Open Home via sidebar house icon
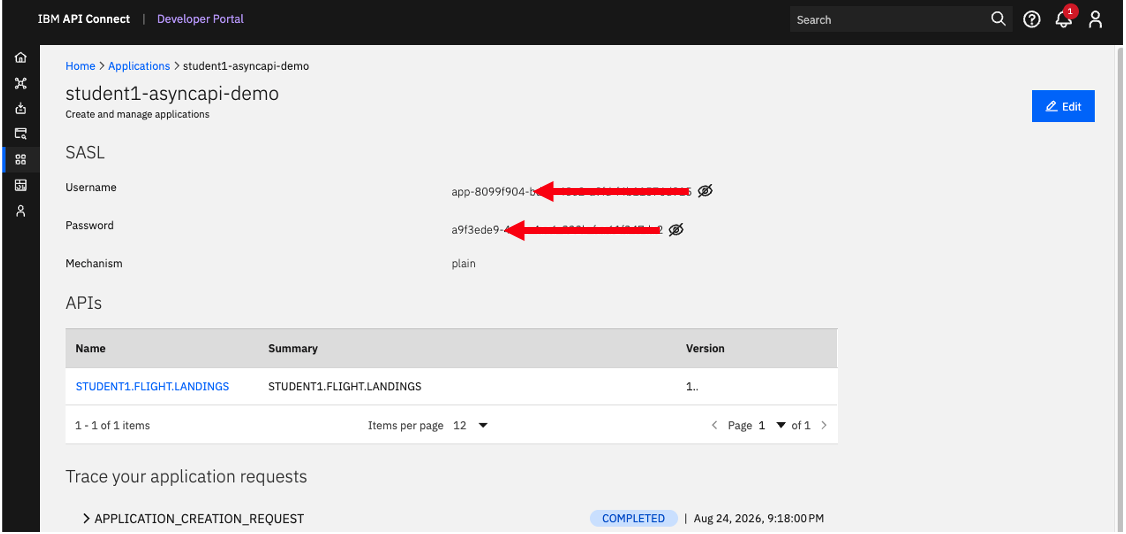Screen dimensions: 1126x534 [x=20, y=57]
